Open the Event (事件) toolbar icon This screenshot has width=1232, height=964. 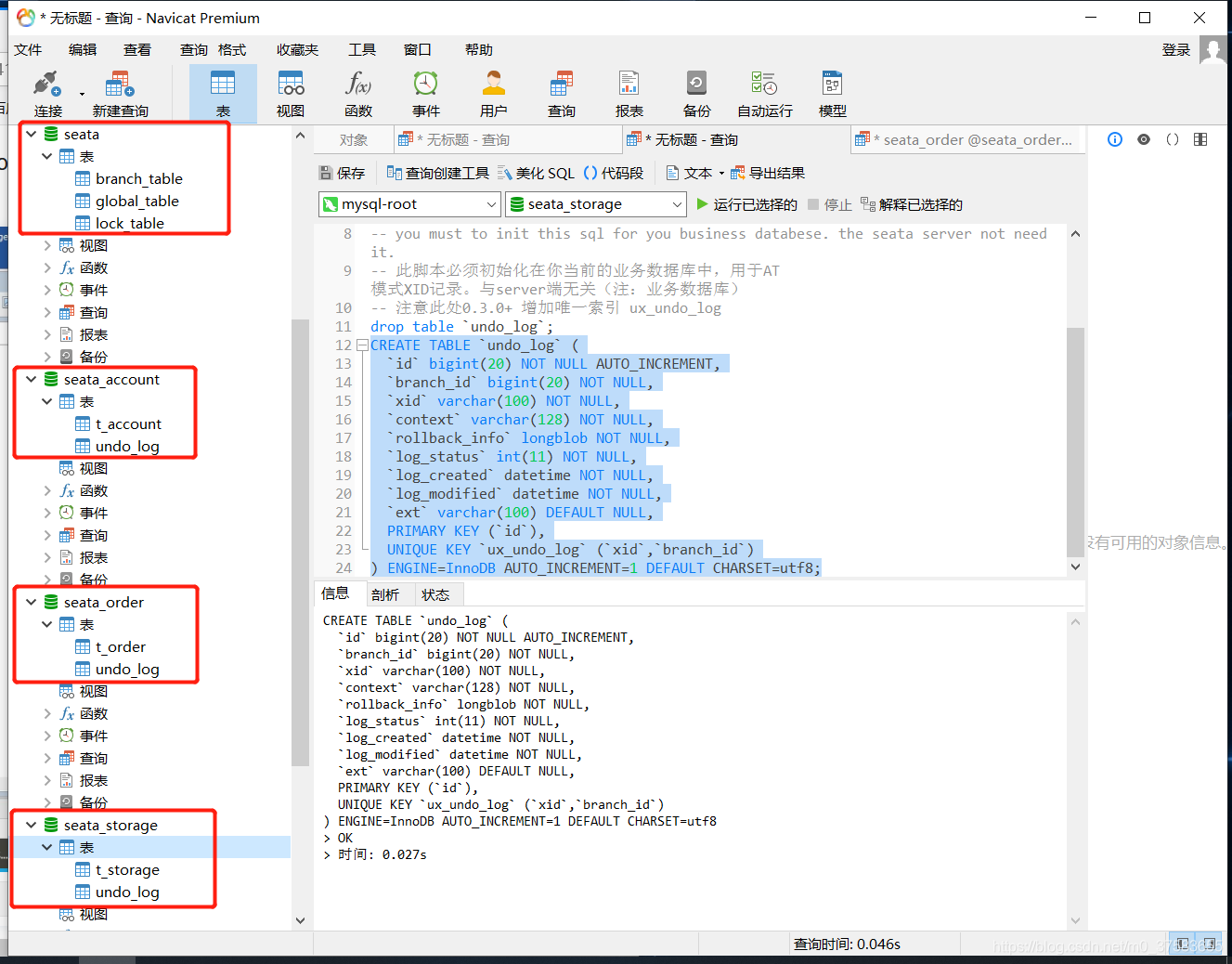pyautogui.click(x=426, y=94)
